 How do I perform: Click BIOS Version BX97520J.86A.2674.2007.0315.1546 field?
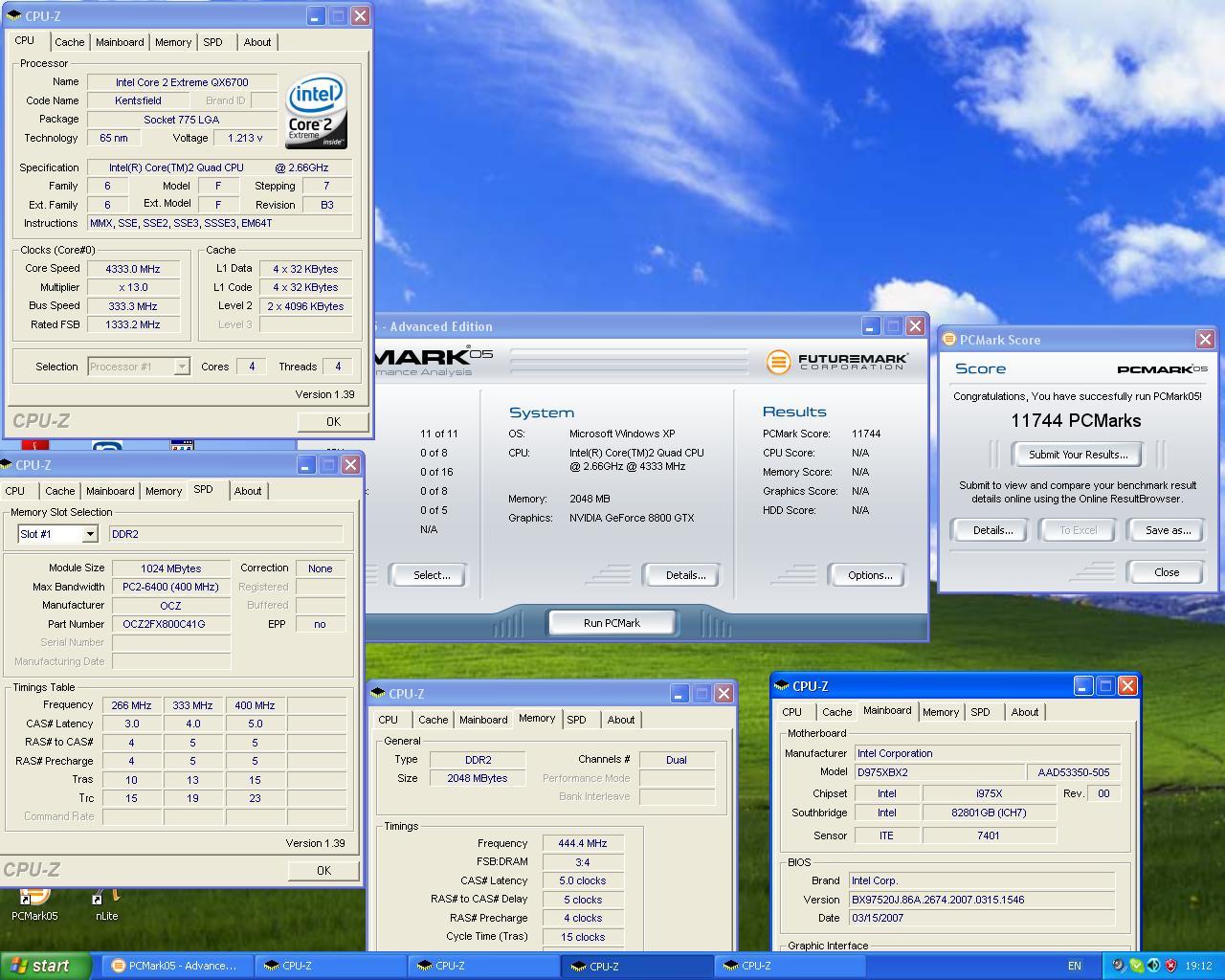(982, 900)
